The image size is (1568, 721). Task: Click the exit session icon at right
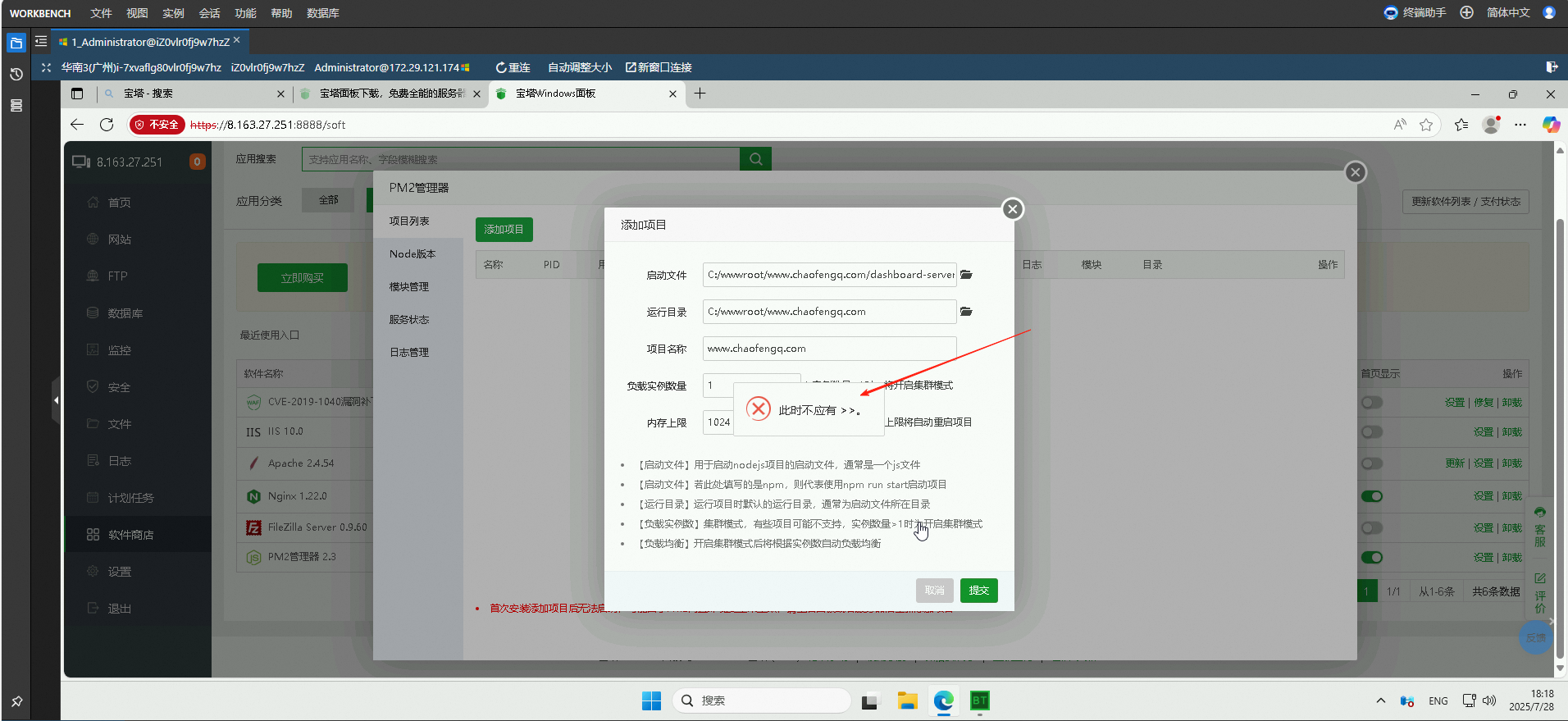tap(1552, 67)
